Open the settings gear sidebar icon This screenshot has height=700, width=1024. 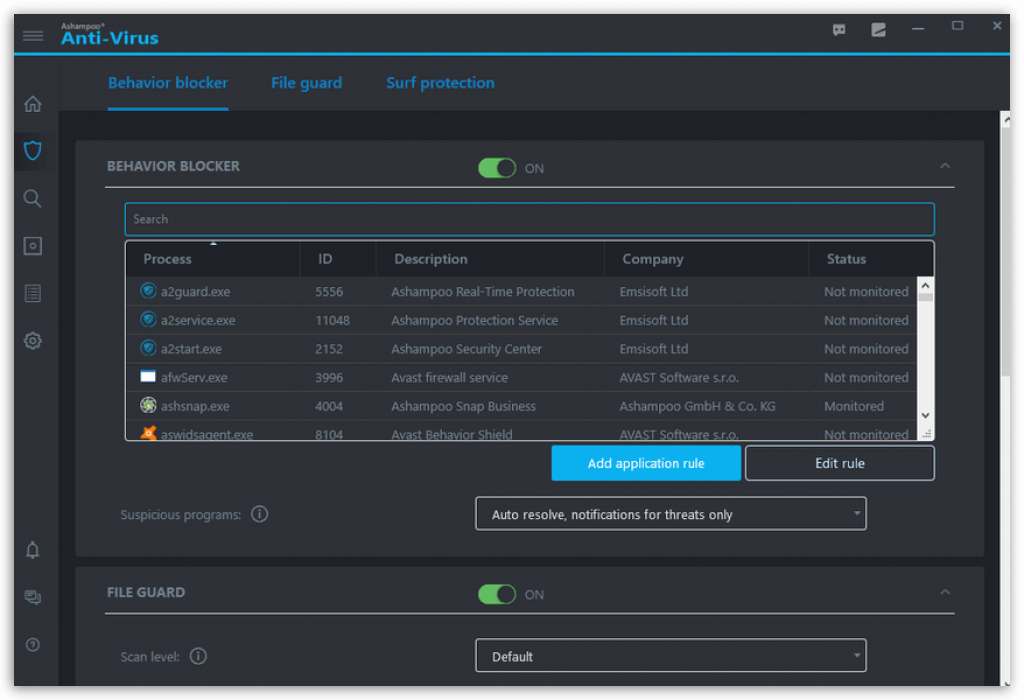click(33, 340)
